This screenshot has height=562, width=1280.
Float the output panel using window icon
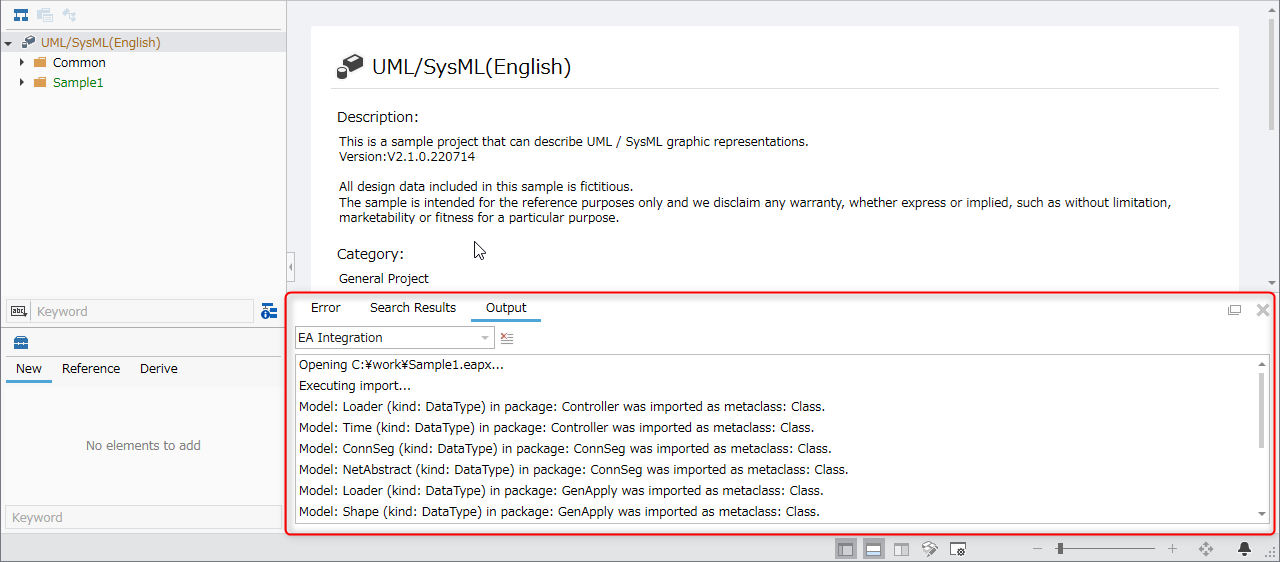pyautogui.click(x=1234, y=310)
